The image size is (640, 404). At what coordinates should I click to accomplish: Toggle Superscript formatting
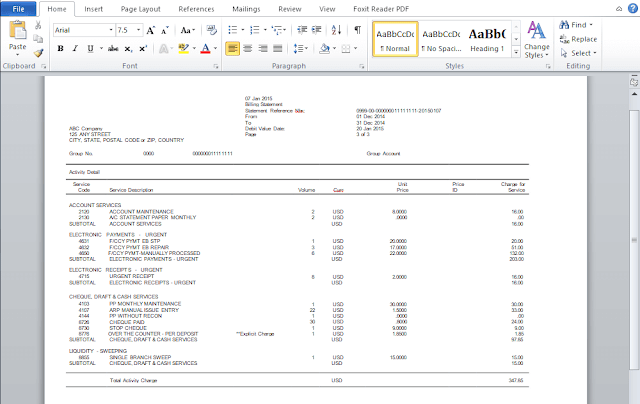coord(142,49)
